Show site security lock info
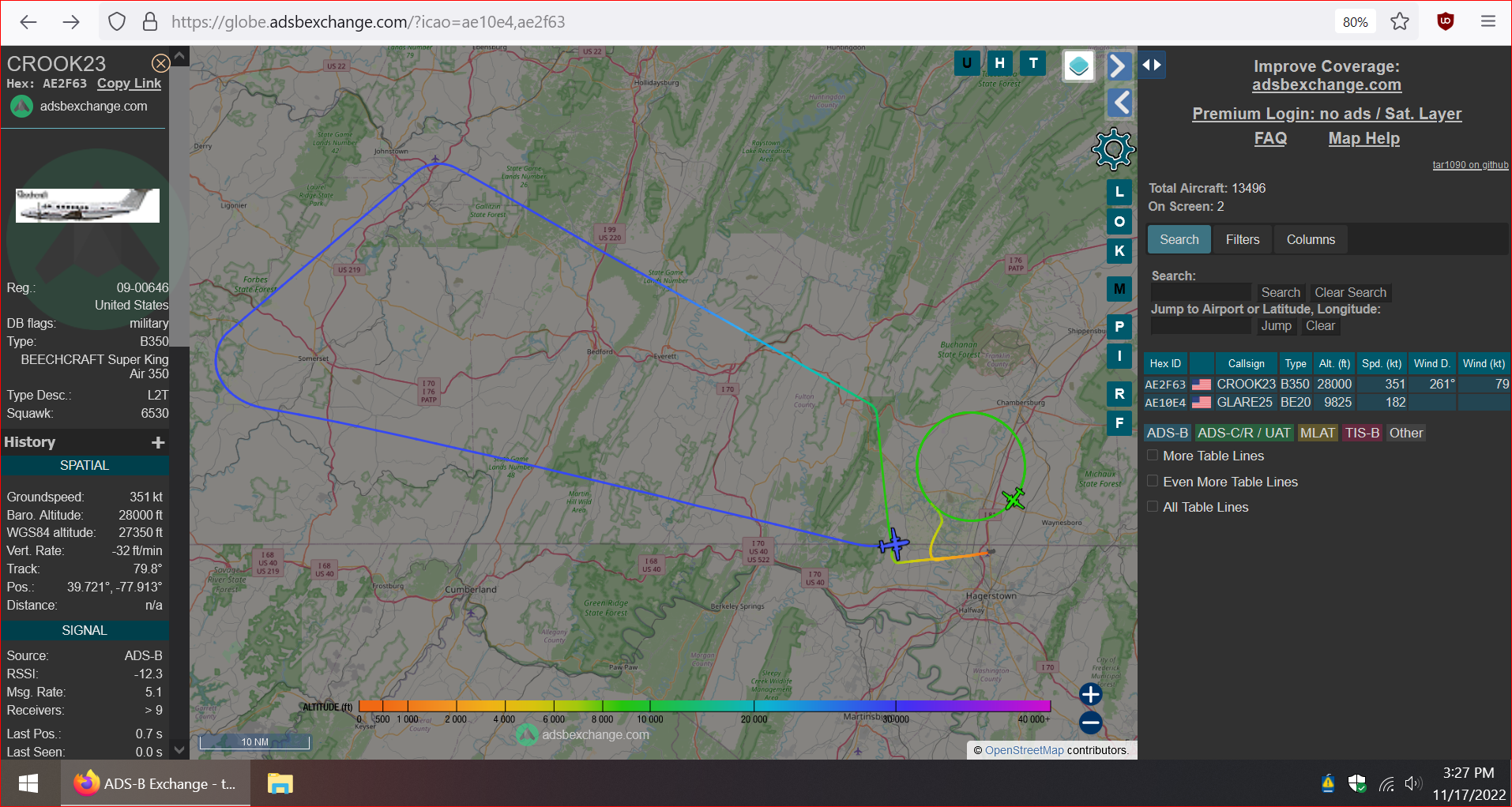The height and width of the screenshot is (807, 1512). (x=150, y=22)
